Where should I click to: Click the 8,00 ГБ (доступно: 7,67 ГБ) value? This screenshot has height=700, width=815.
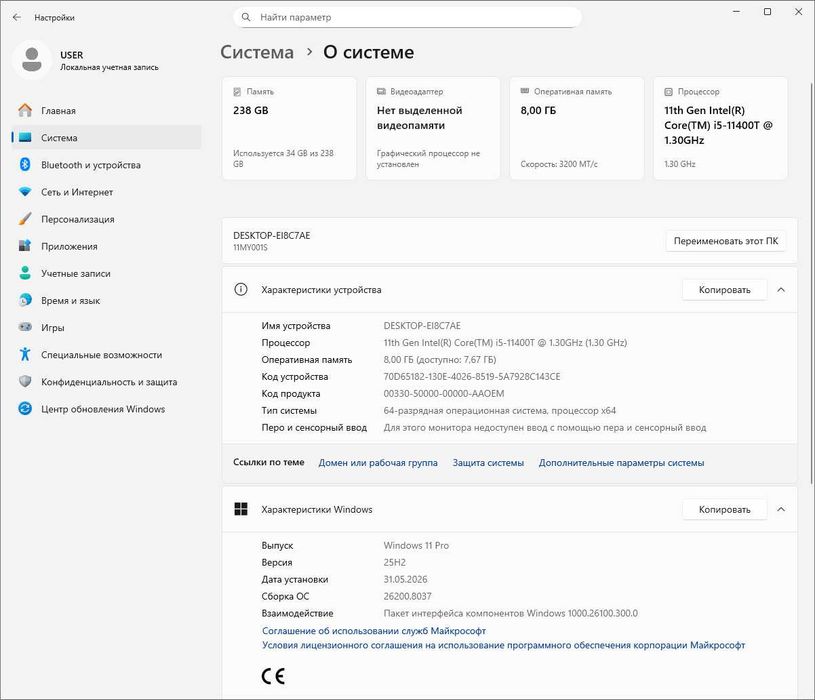click(440, 360)
